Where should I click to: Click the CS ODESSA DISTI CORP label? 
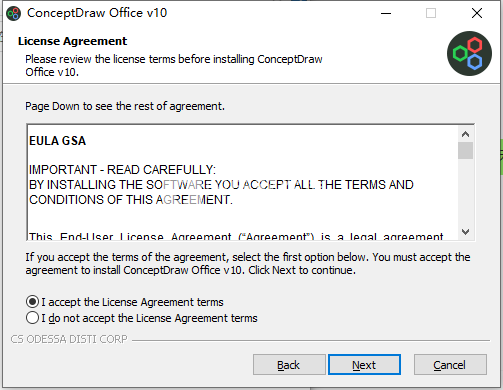pyautogui.click(x=69, y=339)
